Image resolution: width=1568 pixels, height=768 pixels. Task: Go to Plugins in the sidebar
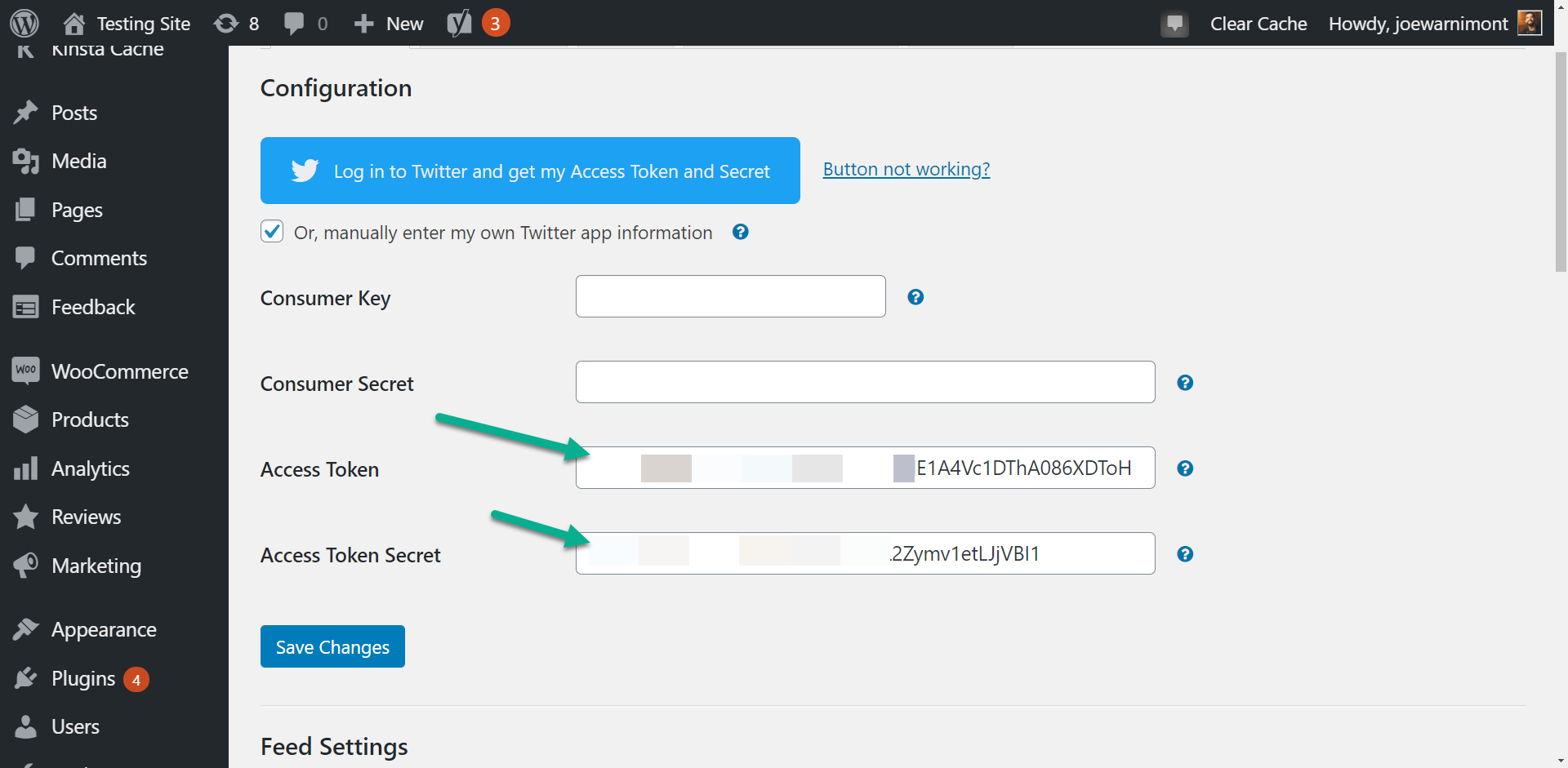(82, 678)
